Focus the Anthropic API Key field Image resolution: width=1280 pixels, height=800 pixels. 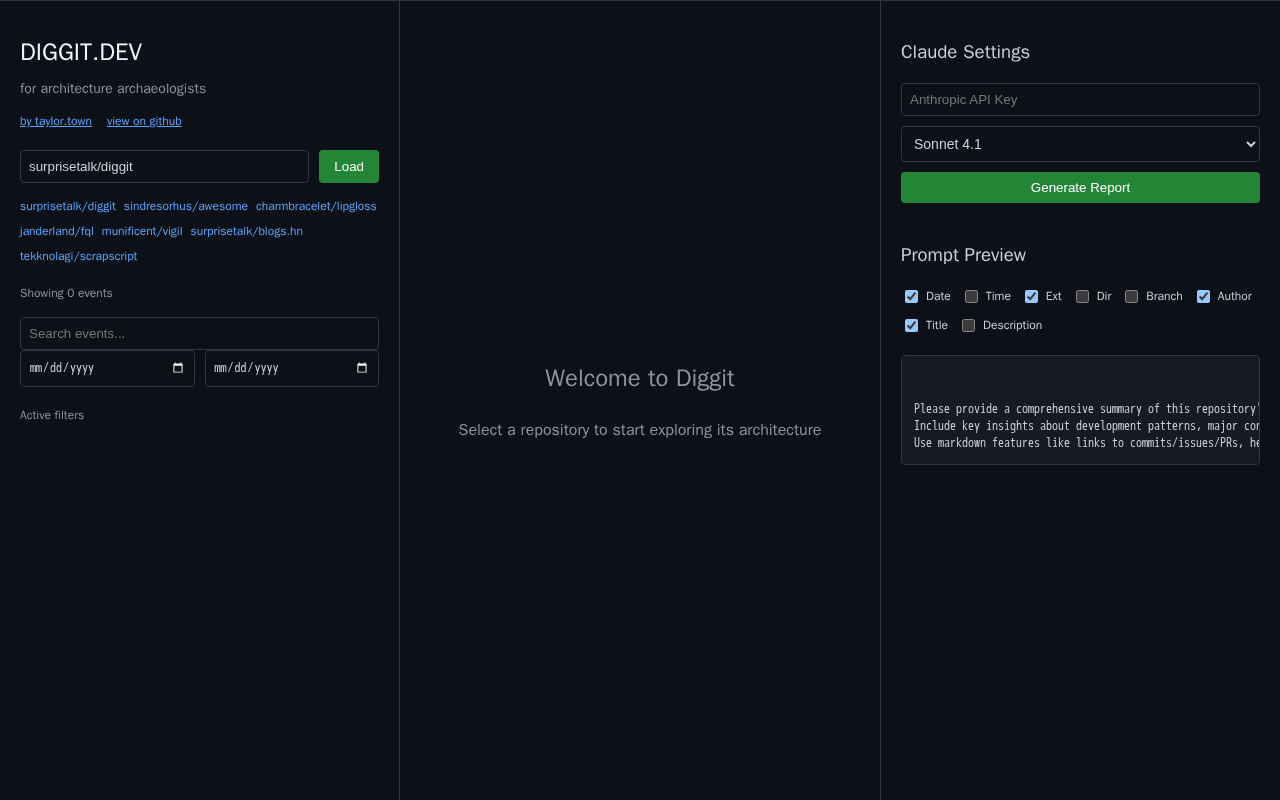[x=1080, y=100]
